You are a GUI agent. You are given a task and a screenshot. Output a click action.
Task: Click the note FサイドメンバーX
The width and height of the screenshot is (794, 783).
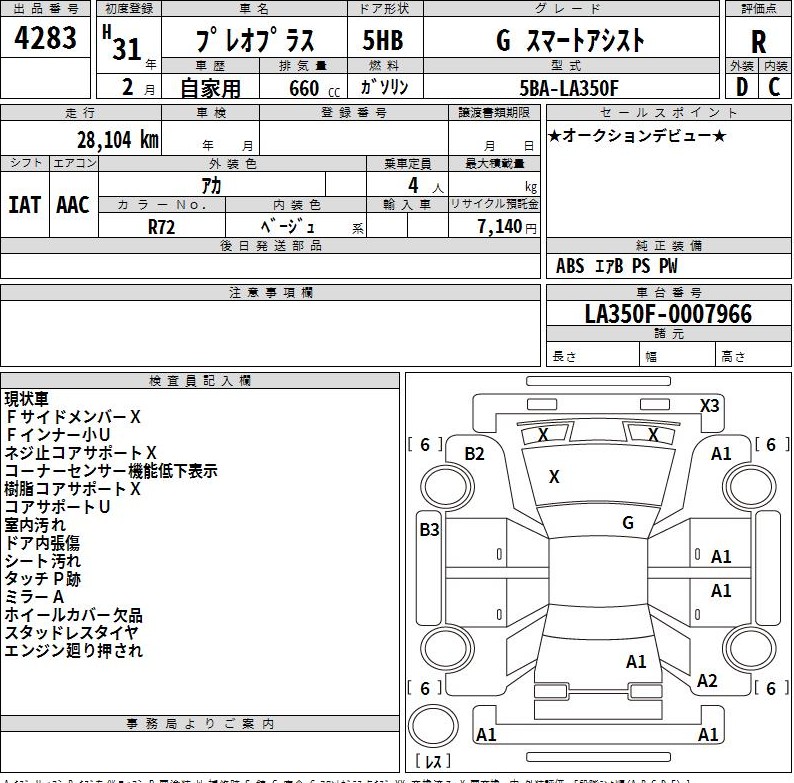click(x=73, y=417)
